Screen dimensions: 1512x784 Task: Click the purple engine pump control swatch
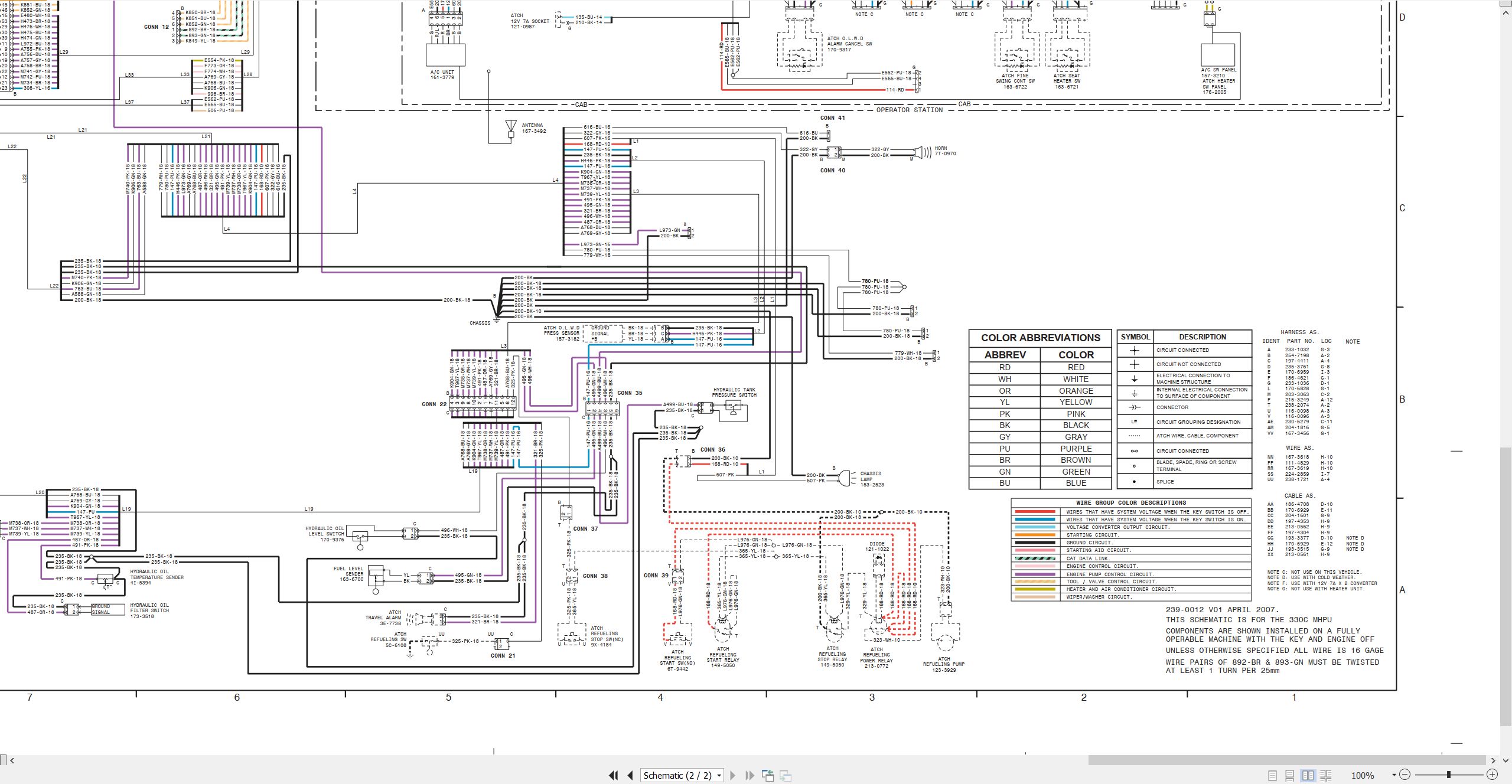(1035, 574)
